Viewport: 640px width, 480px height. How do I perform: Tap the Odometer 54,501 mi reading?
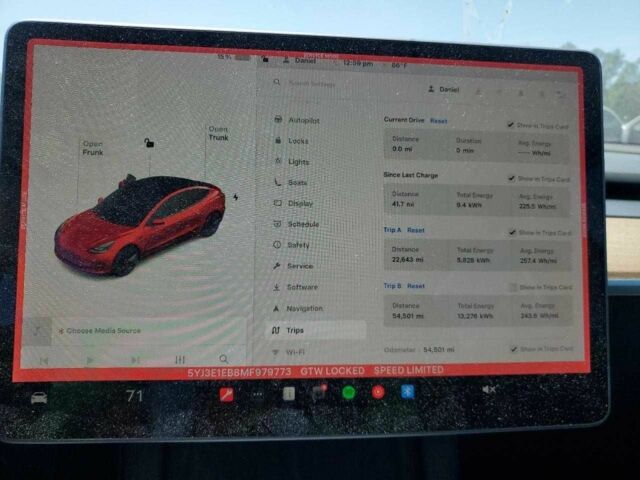click(419, 350)
